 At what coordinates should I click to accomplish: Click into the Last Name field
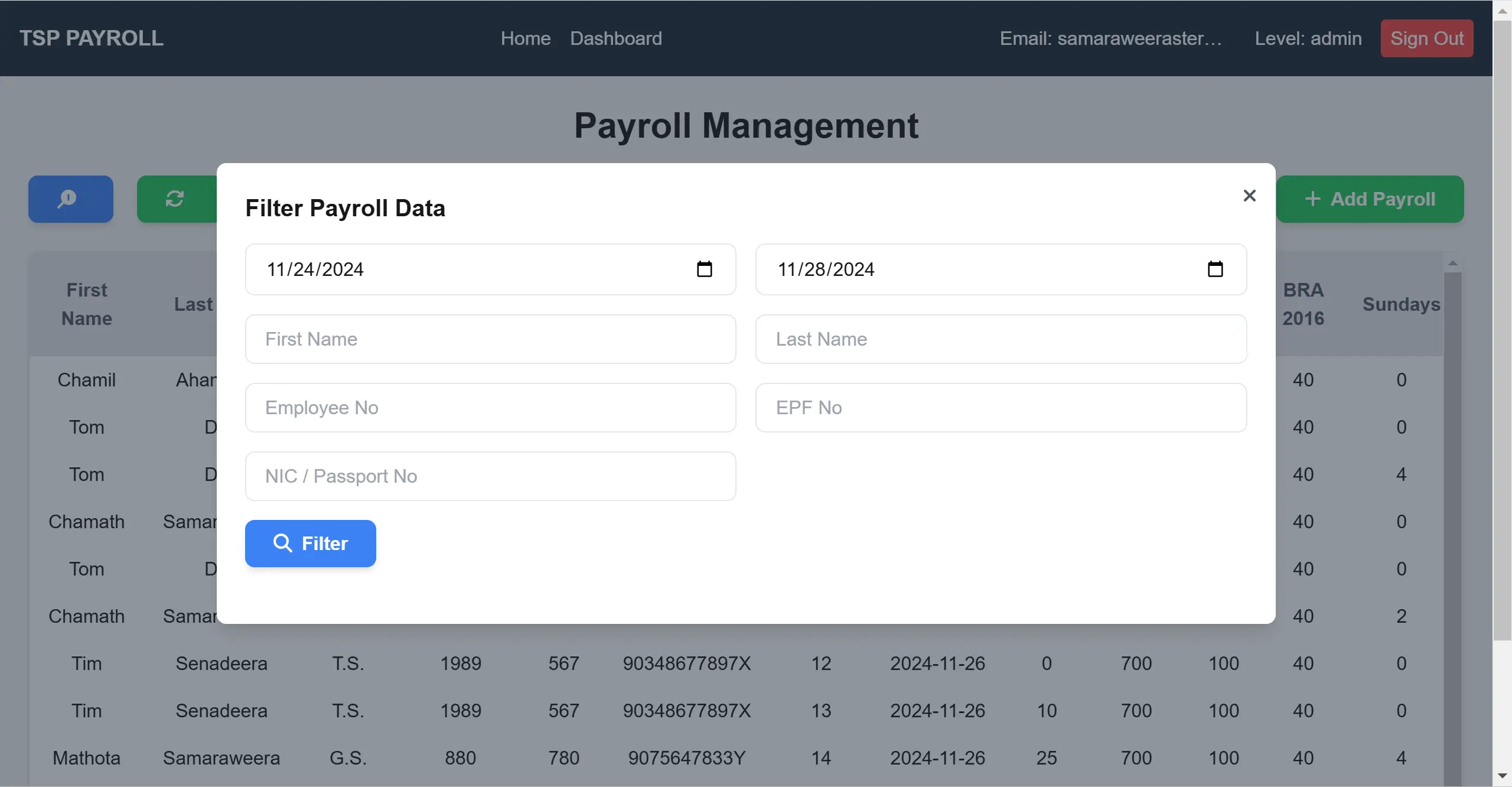[1000, 339]
